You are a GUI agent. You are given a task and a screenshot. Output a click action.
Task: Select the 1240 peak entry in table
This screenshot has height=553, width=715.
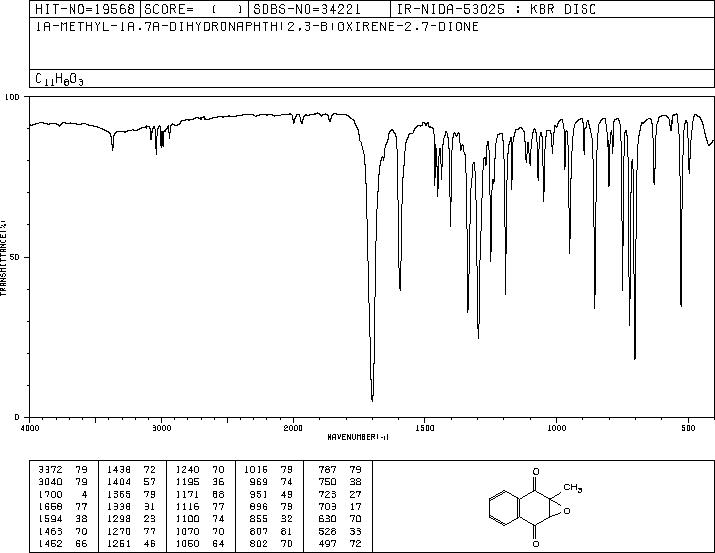200,469
